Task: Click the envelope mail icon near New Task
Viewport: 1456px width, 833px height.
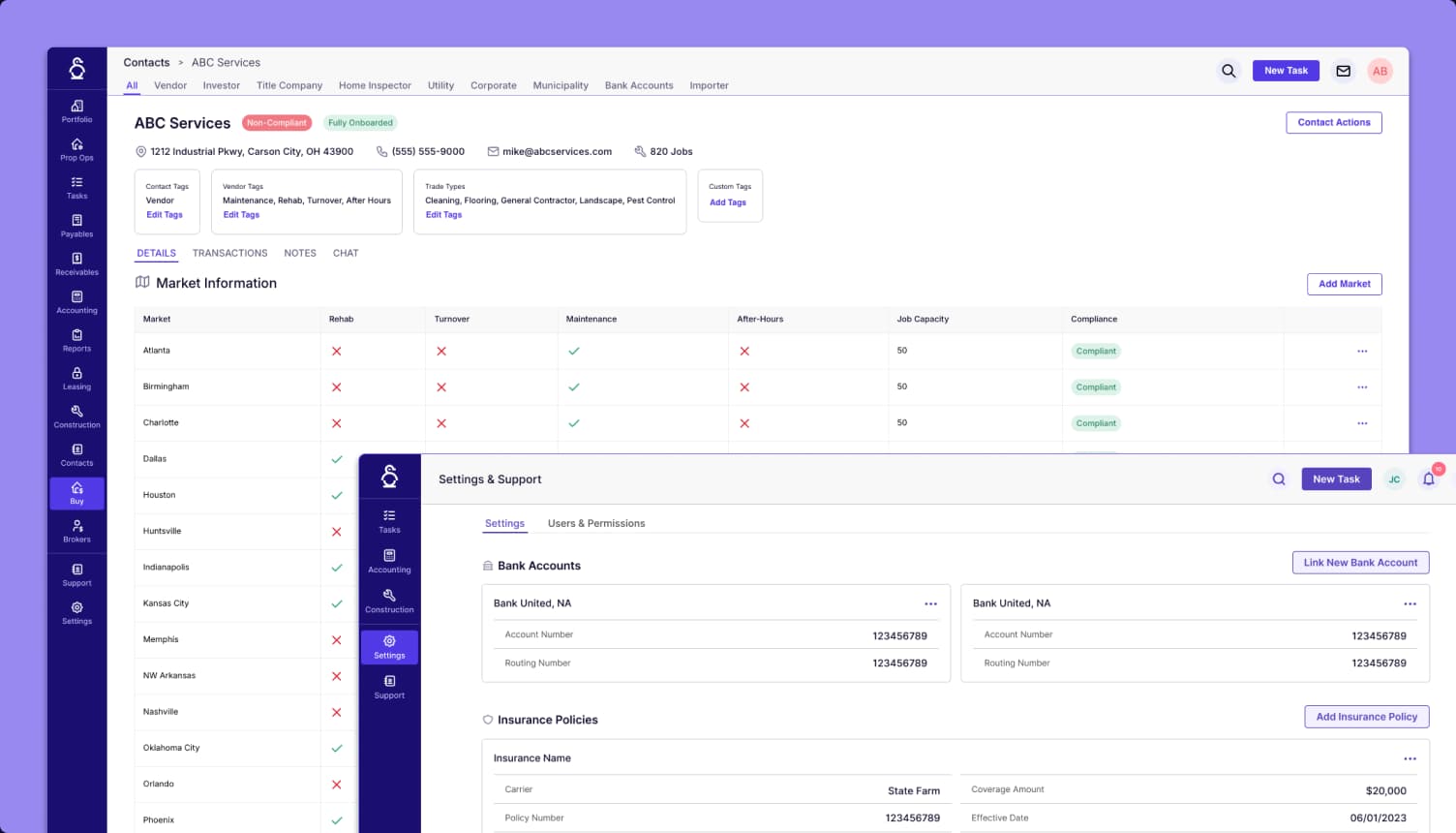Action: click(1343, 71)
